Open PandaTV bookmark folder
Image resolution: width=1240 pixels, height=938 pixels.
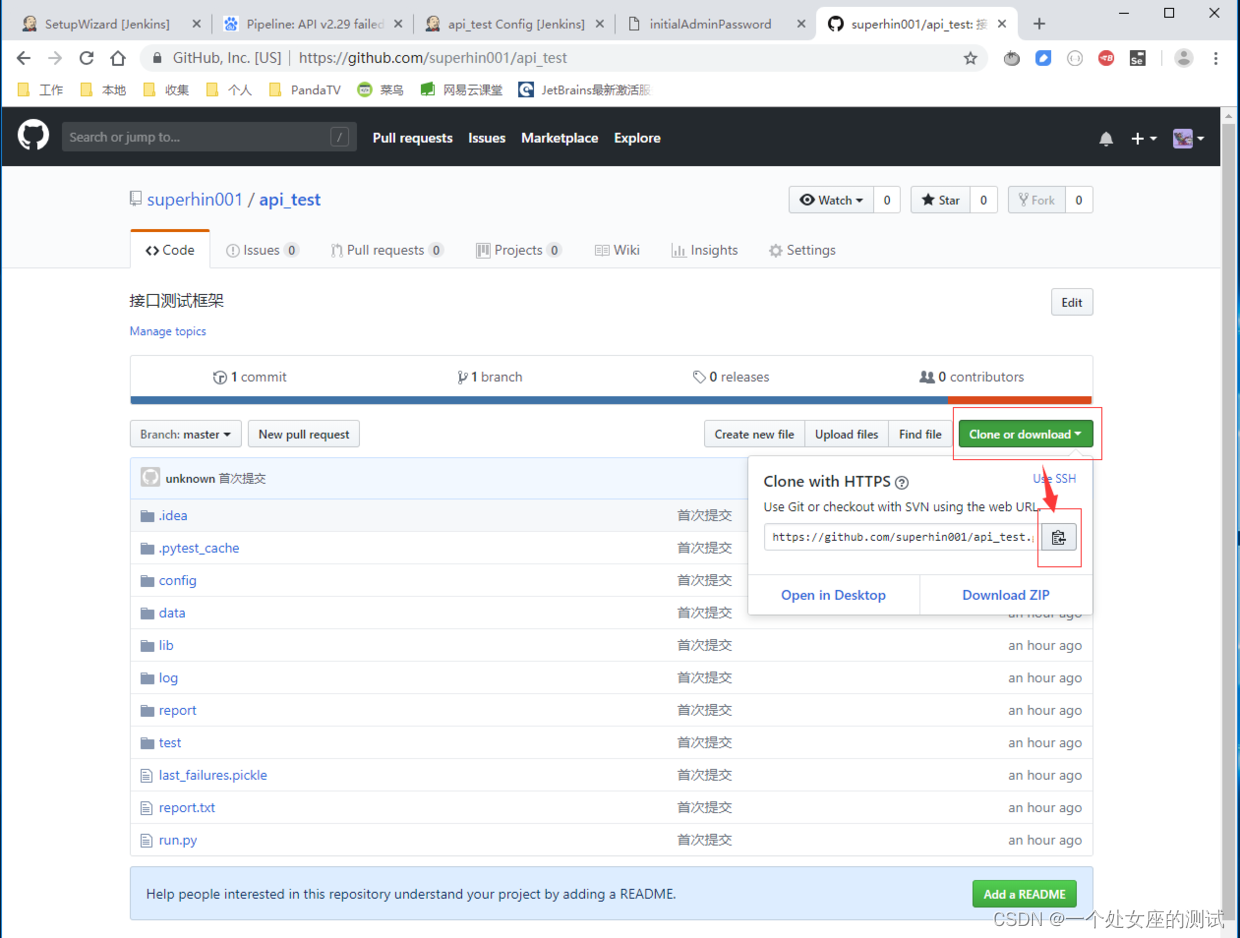pyautogui.click(x=305, y=89)
